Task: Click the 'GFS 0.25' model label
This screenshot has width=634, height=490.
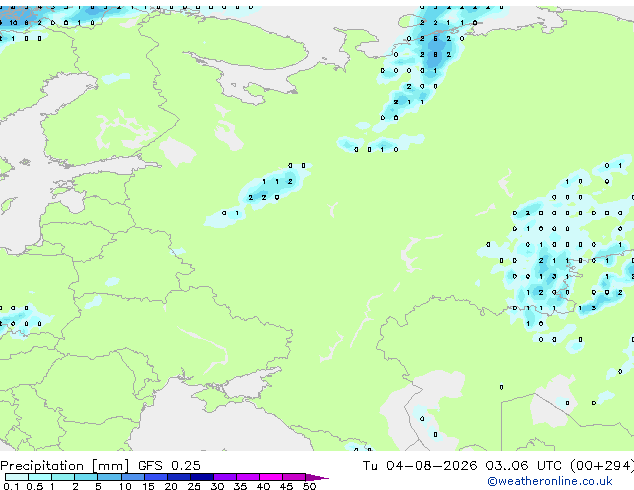Action: 169,465
